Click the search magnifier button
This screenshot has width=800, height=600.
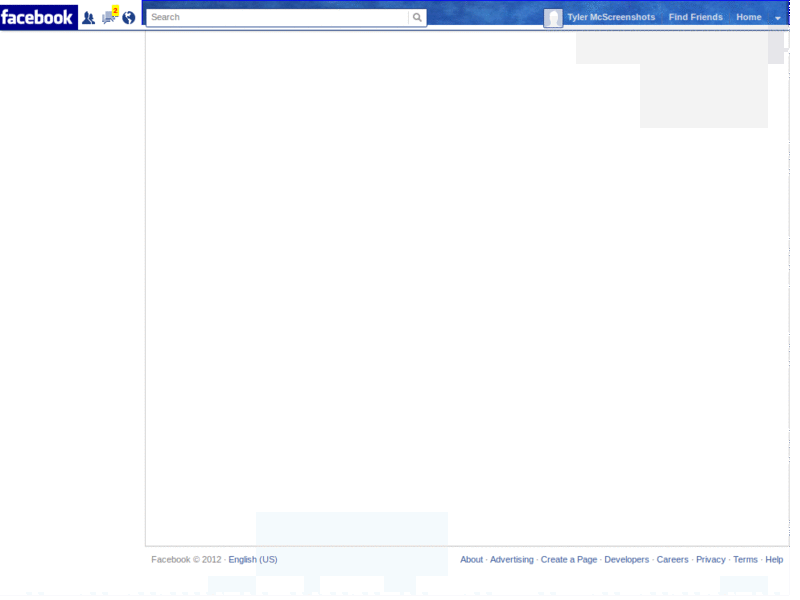(417, 17)
